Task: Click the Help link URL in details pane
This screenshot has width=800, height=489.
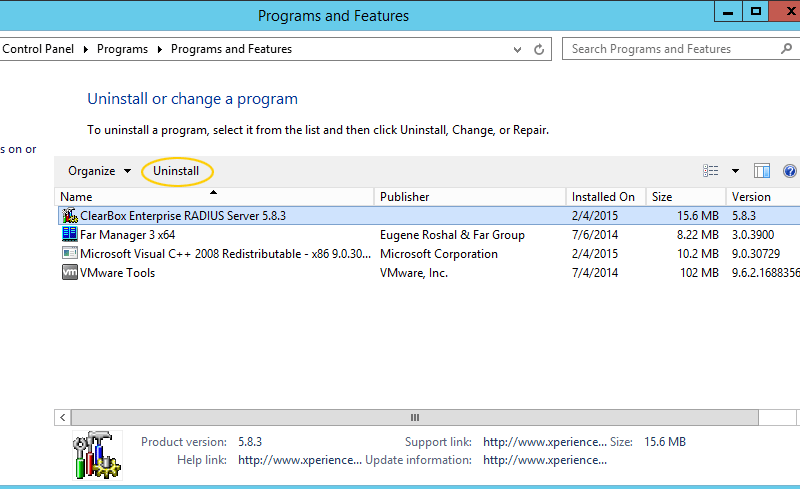Action: 300,460
